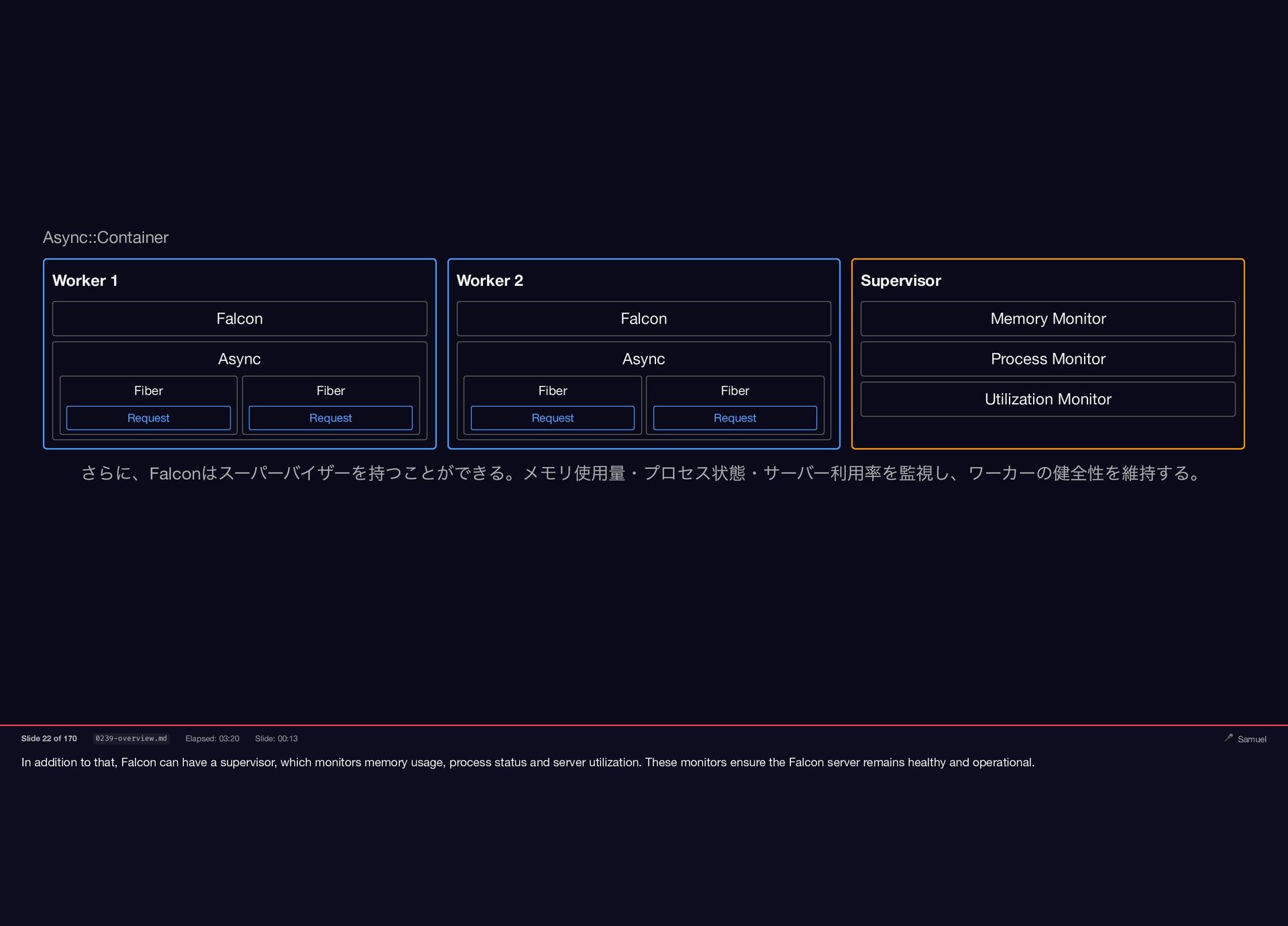
Task: Click the Slide 00:13 timer
Action: (276, 738)
